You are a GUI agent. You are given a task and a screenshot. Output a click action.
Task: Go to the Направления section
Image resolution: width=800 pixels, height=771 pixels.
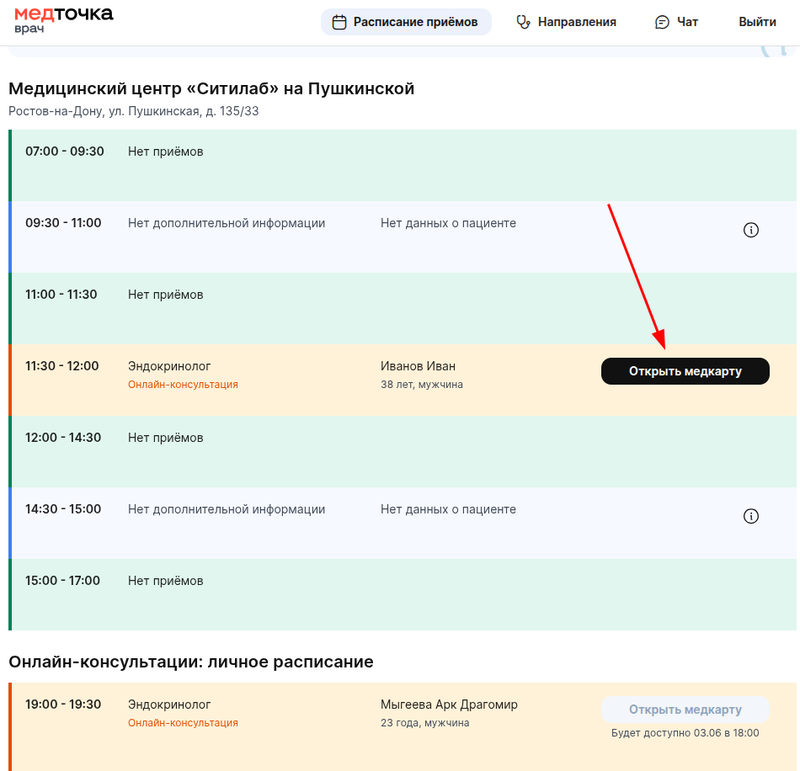566,22
